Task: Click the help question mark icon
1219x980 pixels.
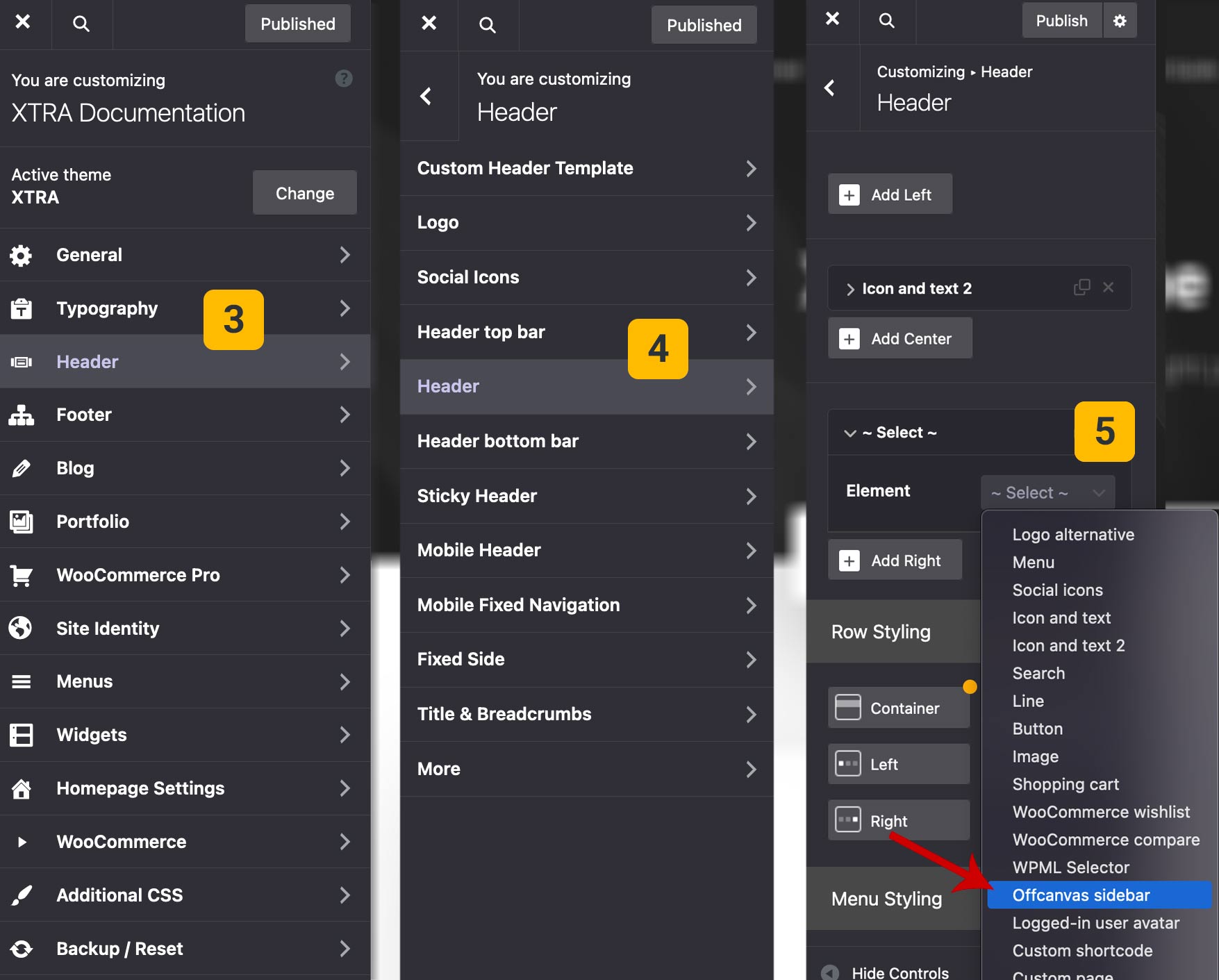Action: [x=344, y=78]
